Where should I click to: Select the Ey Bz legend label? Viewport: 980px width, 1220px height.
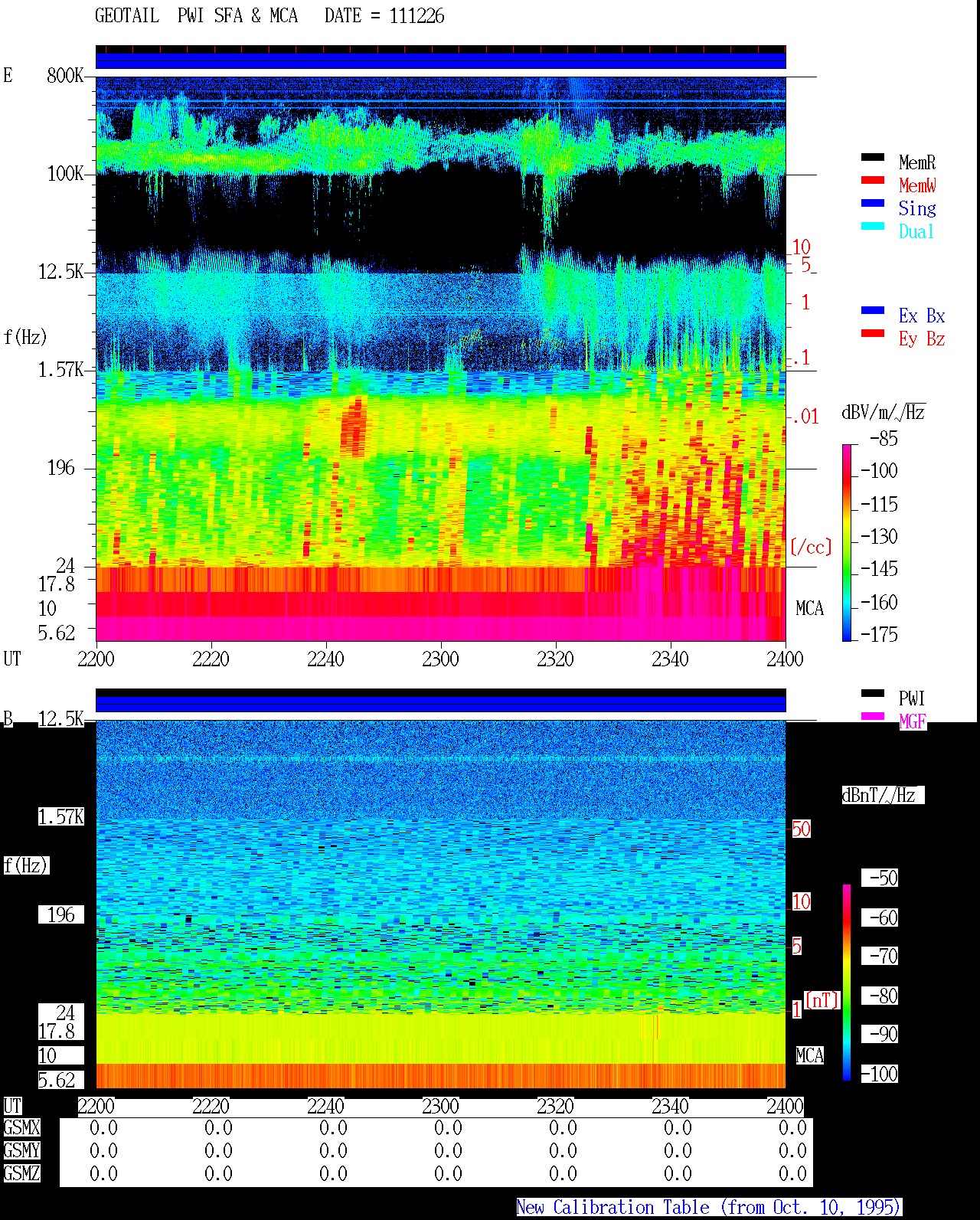point(922,339)
